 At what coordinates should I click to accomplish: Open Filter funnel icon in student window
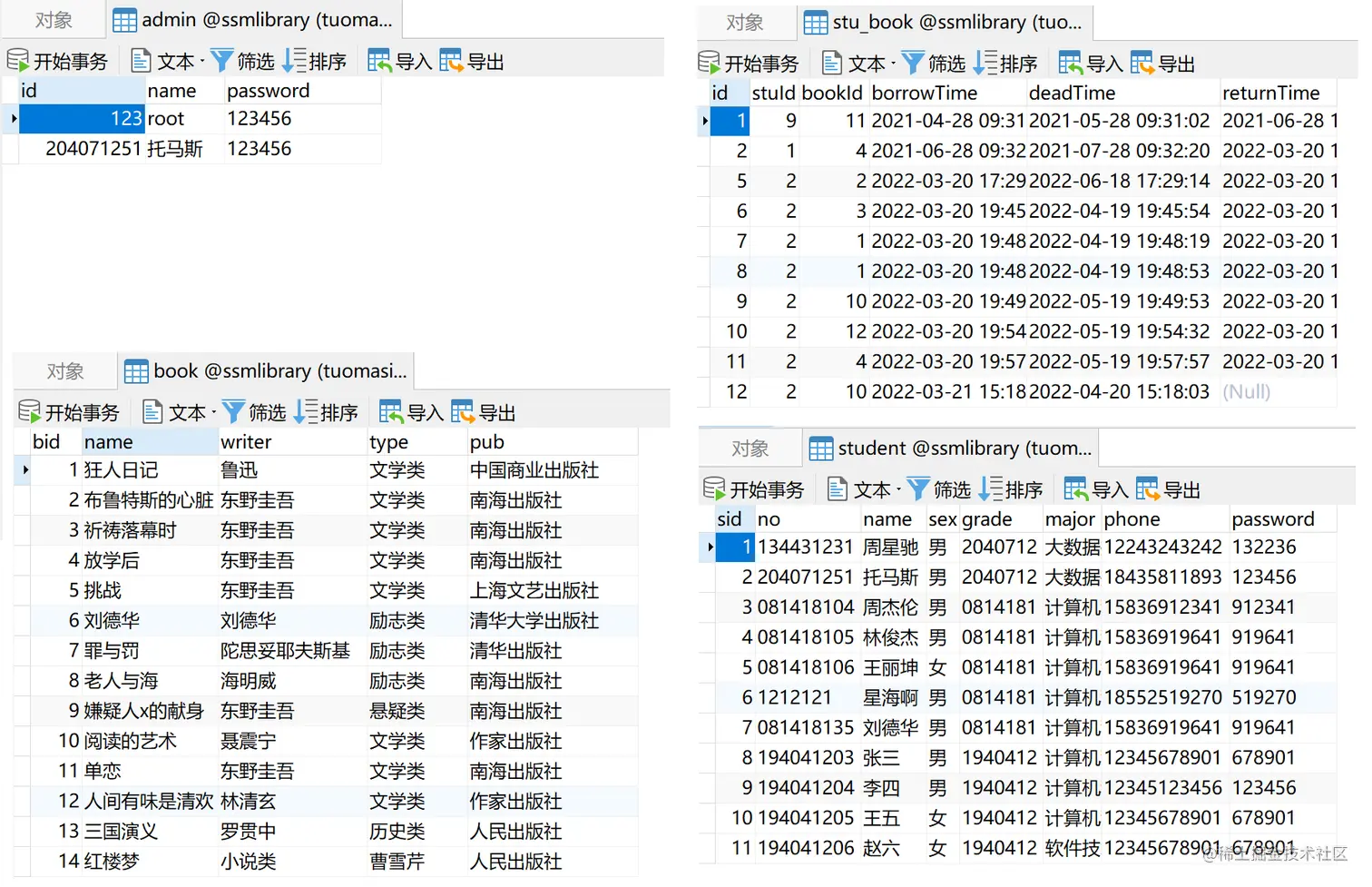pos(918,489)
